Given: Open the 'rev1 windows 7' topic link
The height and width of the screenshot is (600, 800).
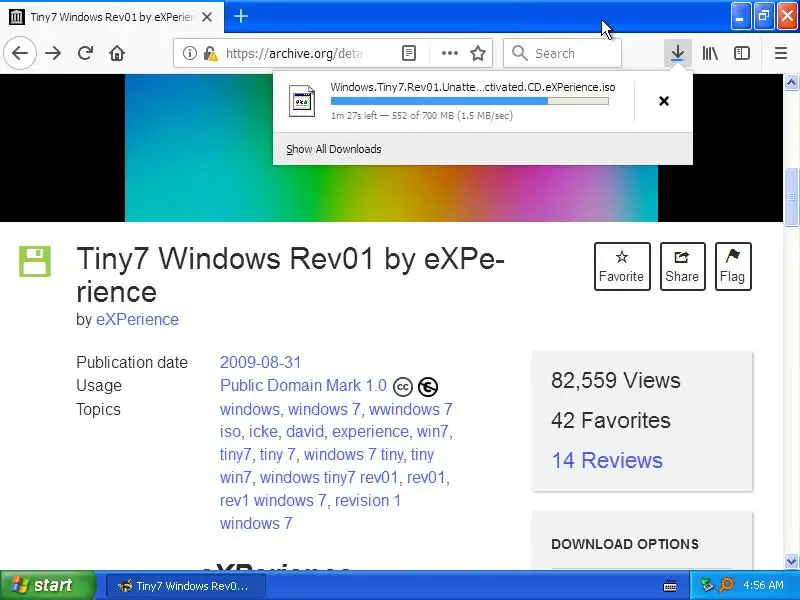Looking at the screenshot, I should point(272,500).
